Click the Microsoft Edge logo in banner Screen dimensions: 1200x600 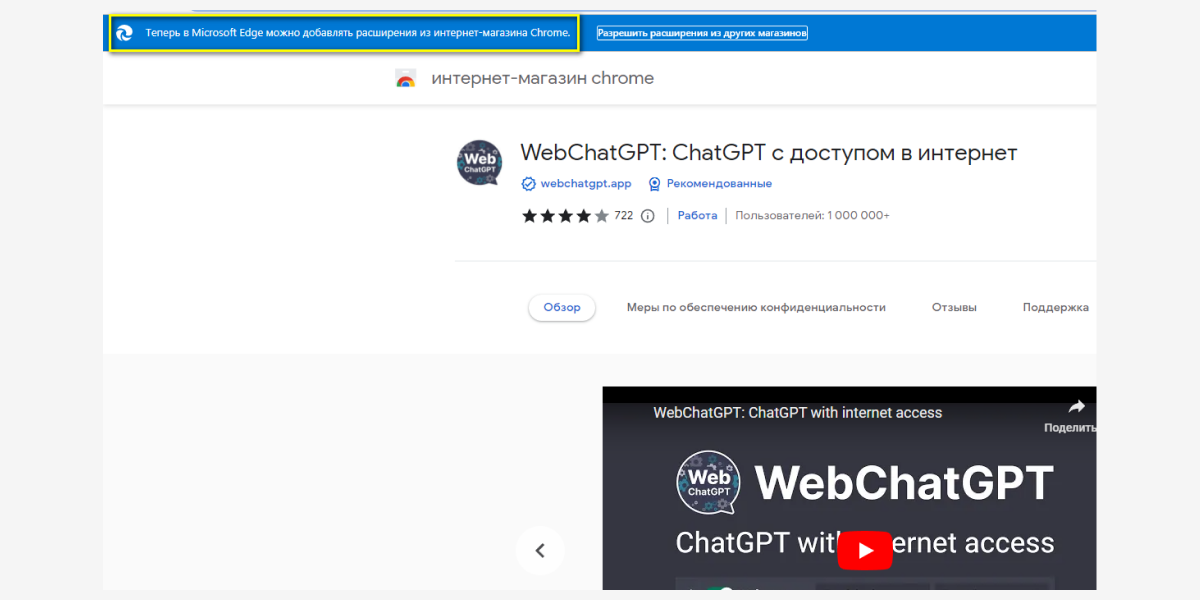[124, 33]
